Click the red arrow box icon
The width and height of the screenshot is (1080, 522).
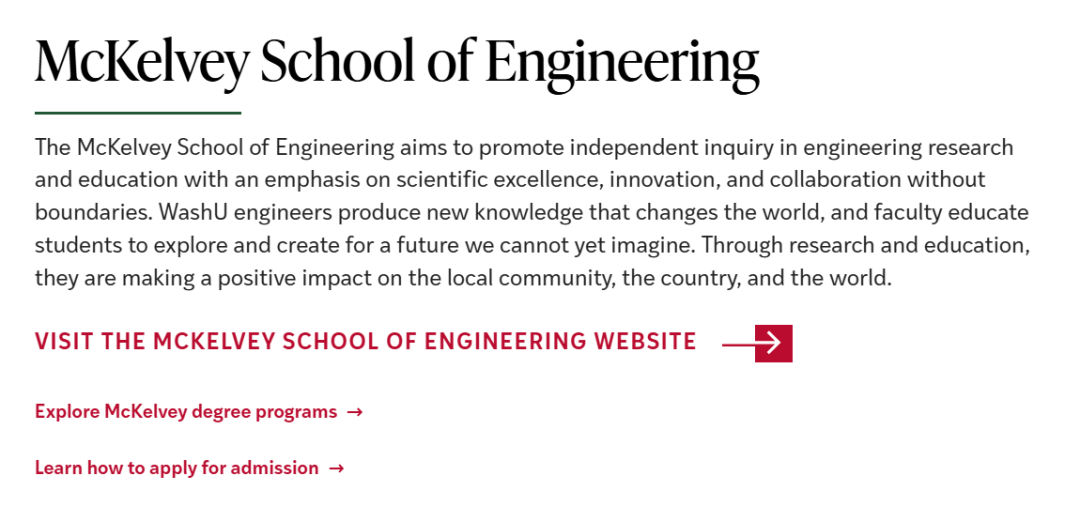[x=773, y=343]
